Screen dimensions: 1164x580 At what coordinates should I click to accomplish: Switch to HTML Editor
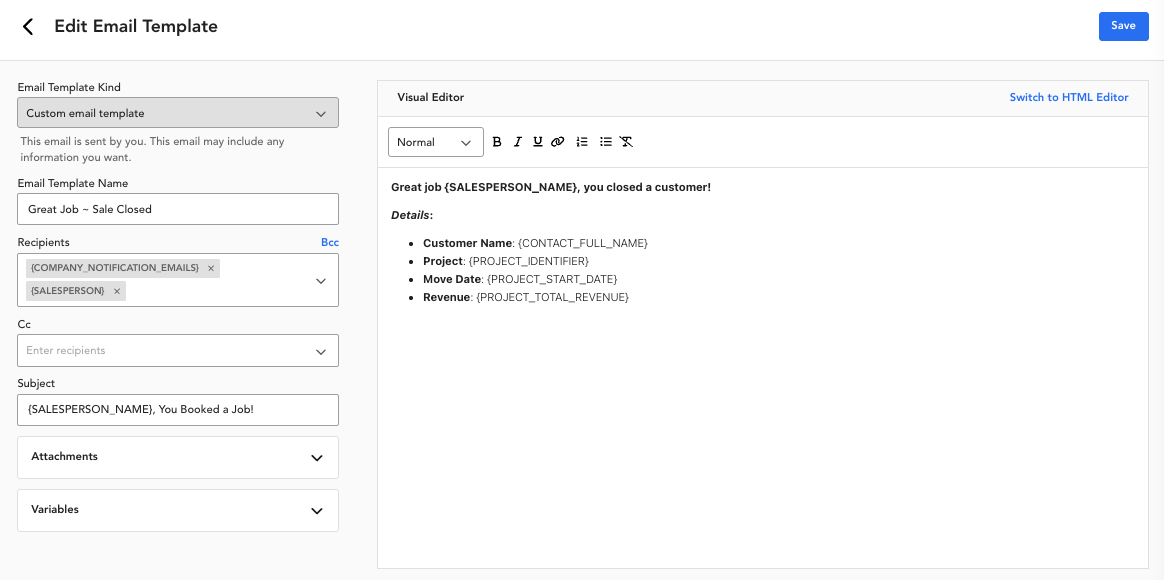[x=1068, y=97]
